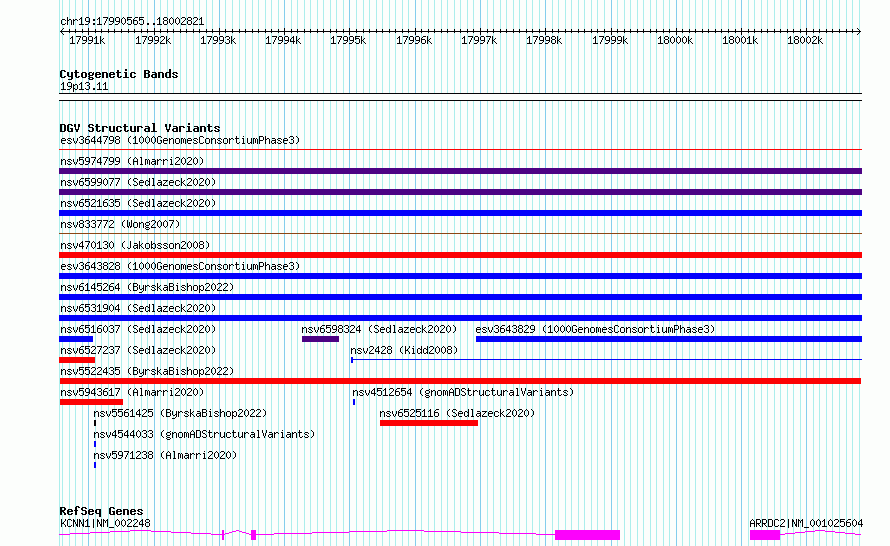Click the 17998k ruler tick label
Screen dimensions: 890x546
(544, 40)
